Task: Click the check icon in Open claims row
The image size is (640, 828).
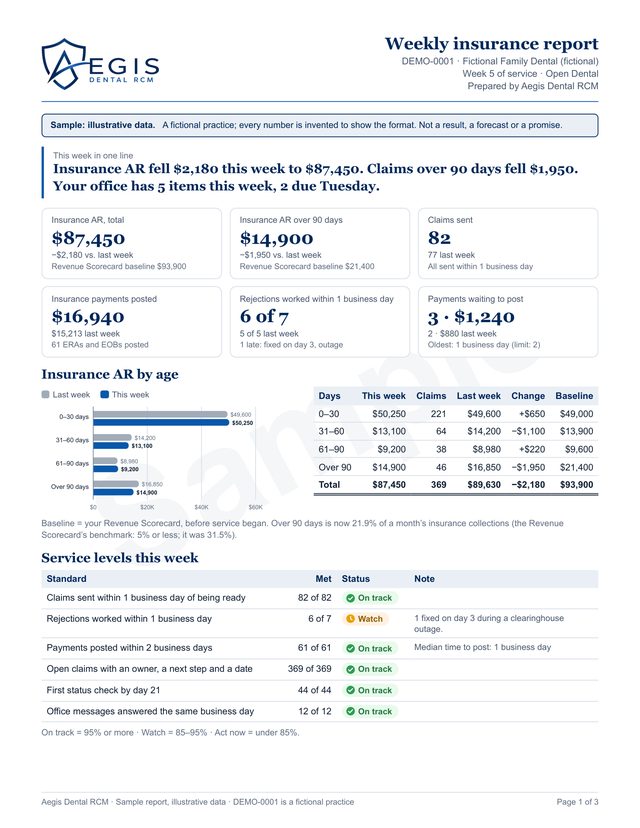Action: pos(350,669)
